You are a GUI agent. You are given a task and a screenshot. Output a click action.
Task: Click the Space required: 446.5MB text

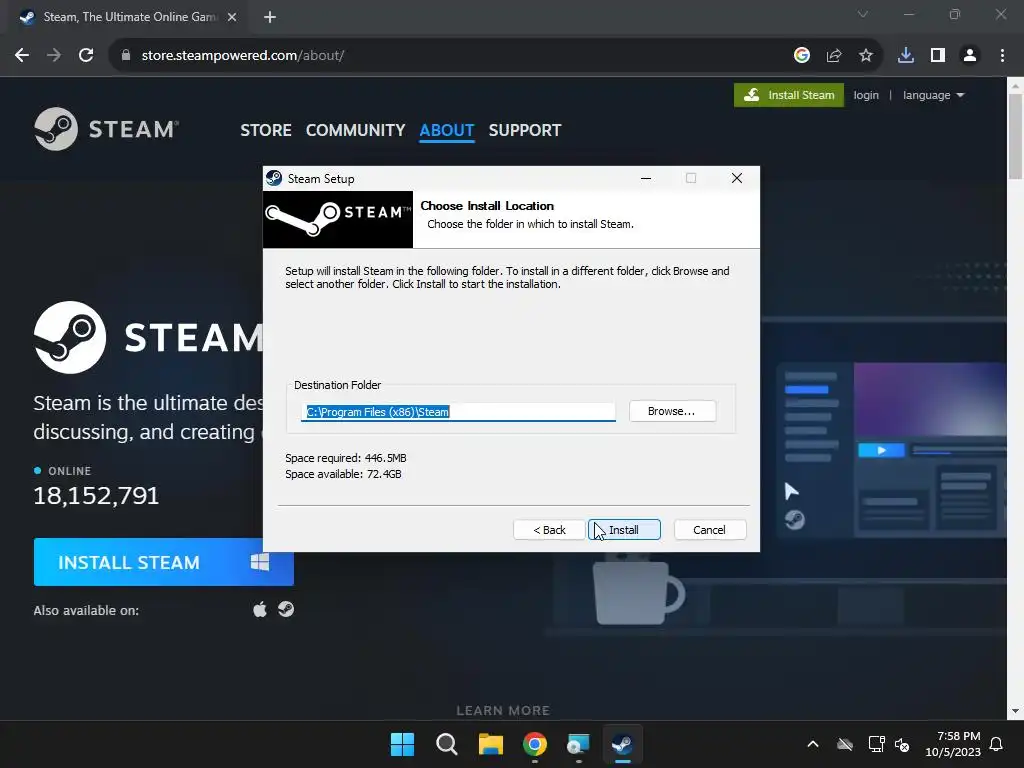346,458
